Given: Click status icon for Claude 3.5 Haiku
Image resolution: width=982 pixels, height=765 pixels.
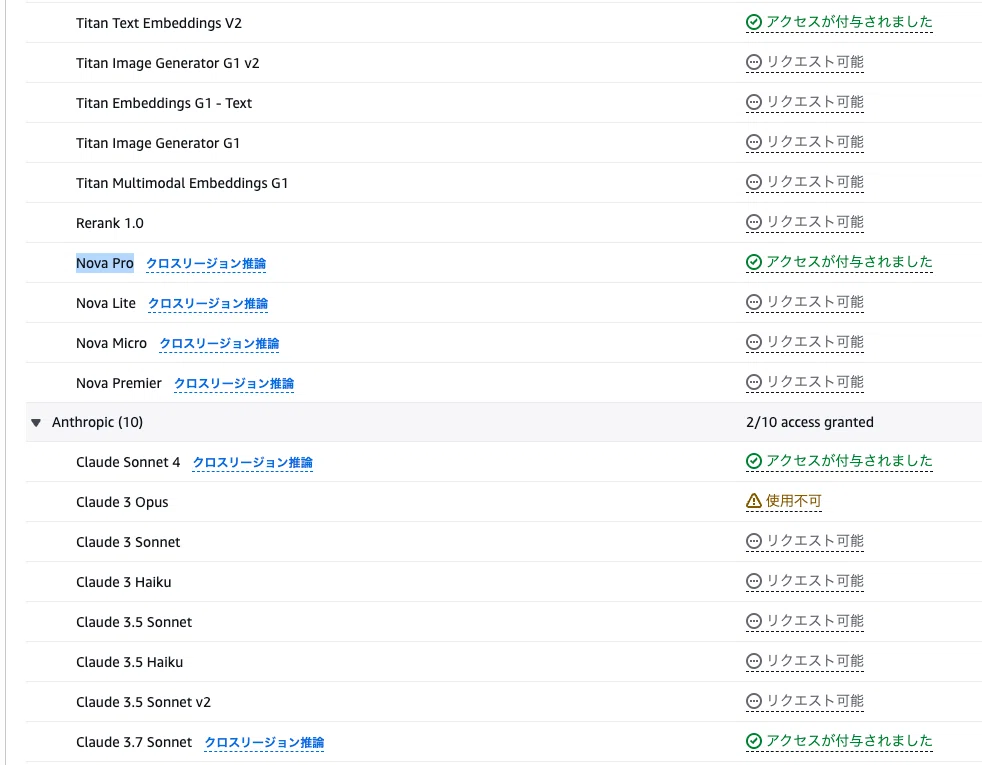Looking at the screenshot, I should coord(754,662).
